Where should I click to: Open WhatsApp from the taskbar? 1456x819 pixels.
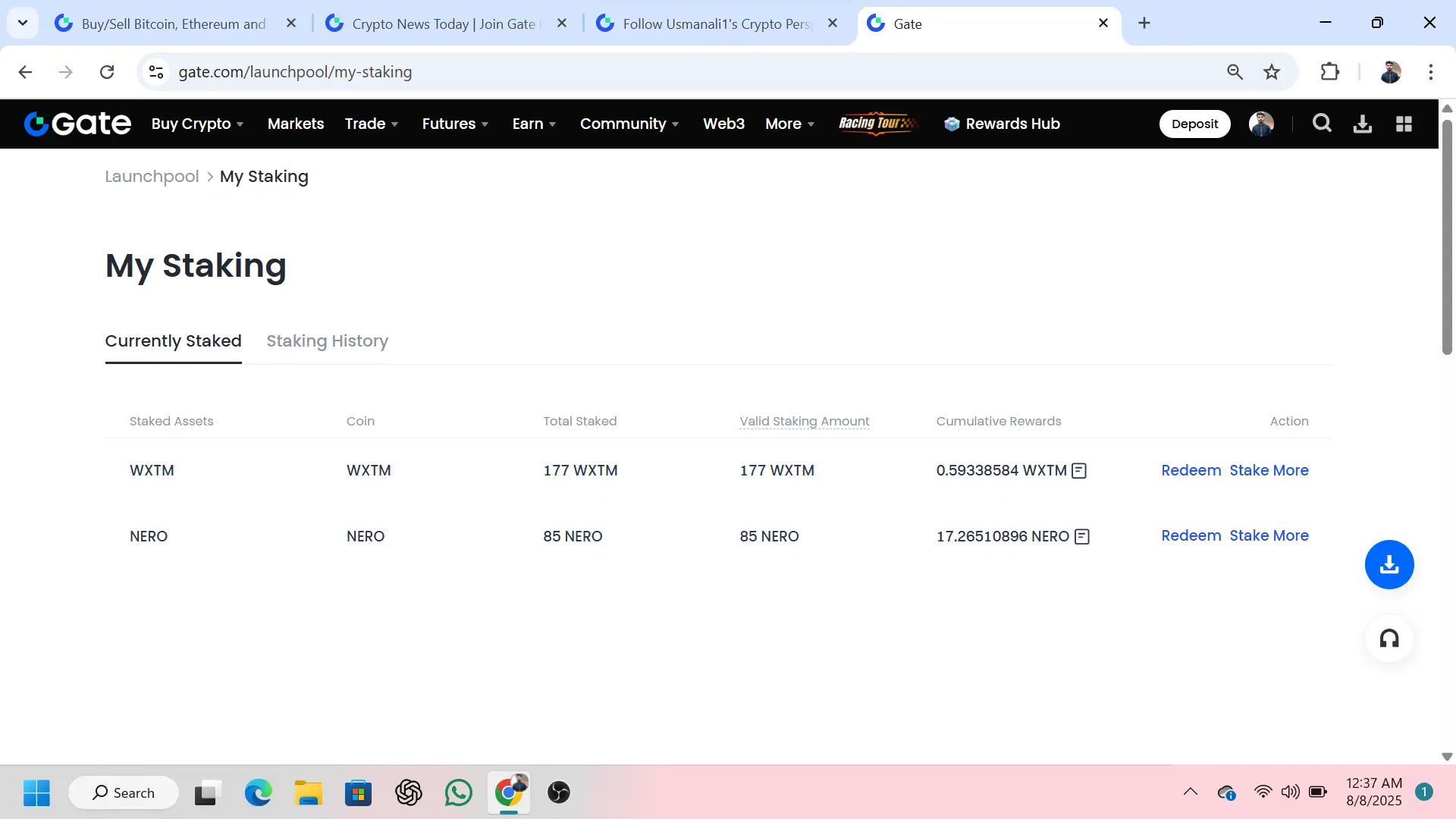(x=459, y=792)
